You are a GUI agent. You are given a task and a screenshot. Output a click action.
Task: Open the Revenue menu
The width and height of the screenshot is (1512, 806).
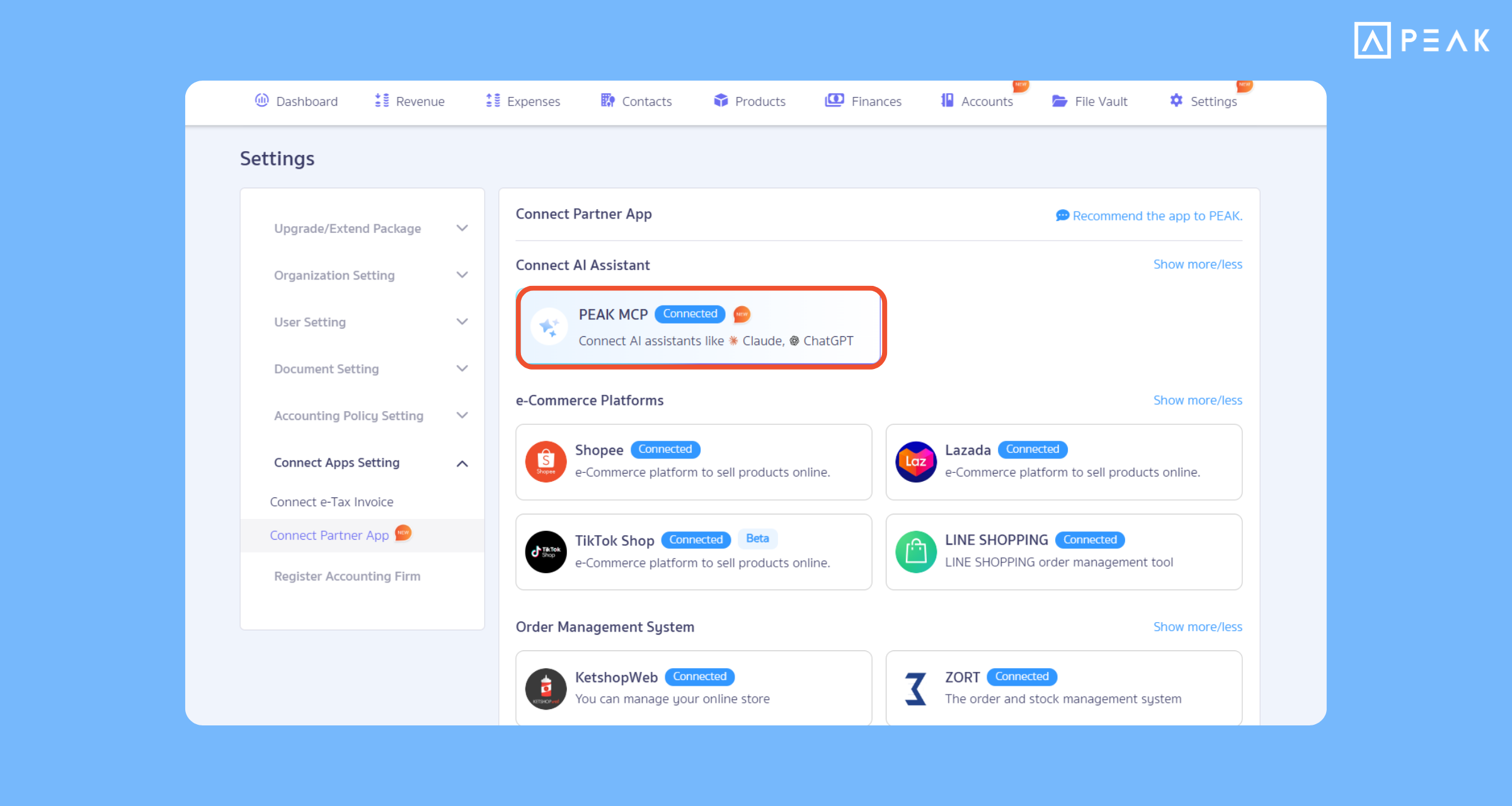[x=409, y=101]
